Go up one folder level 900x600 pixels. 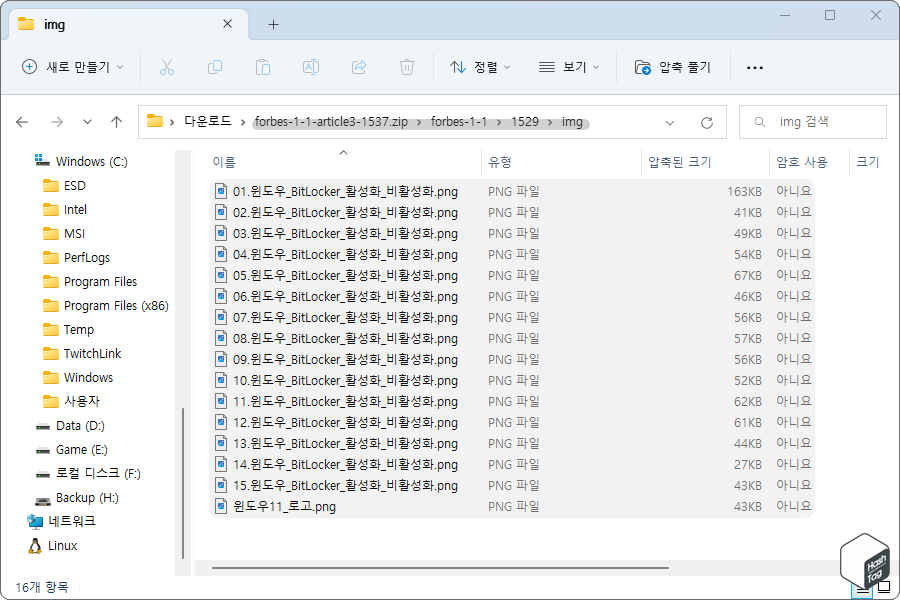(117, 122)
